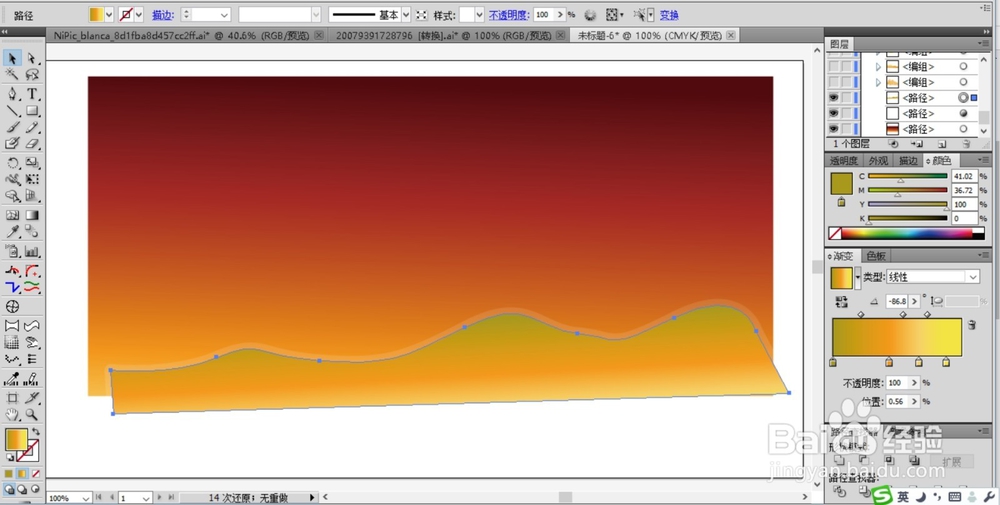Viewport: 1000px width, 505px height.
Task: Click create new layer icon in Layers panel
Action: (x=942, y=145)
